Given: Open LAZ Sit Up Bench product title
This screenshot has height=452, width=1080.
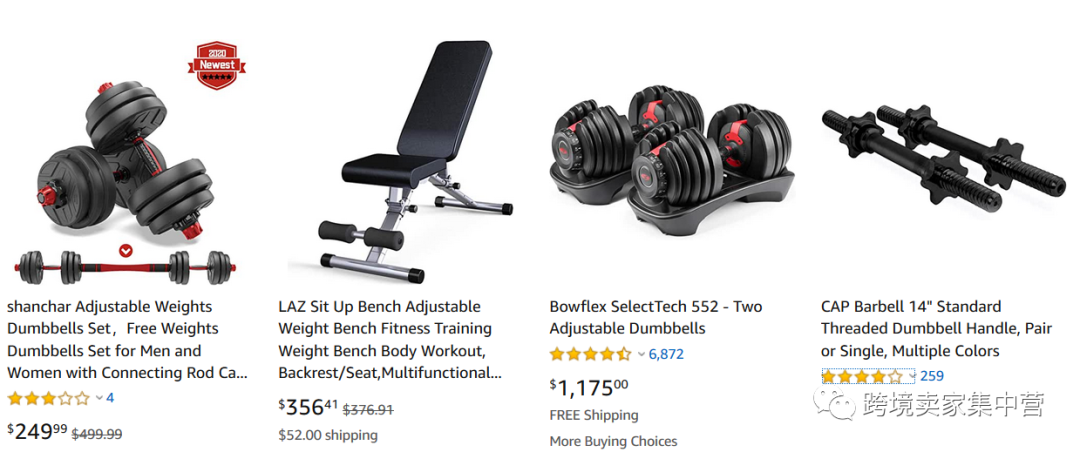Looking at the screenshot, I should point(390,340).
